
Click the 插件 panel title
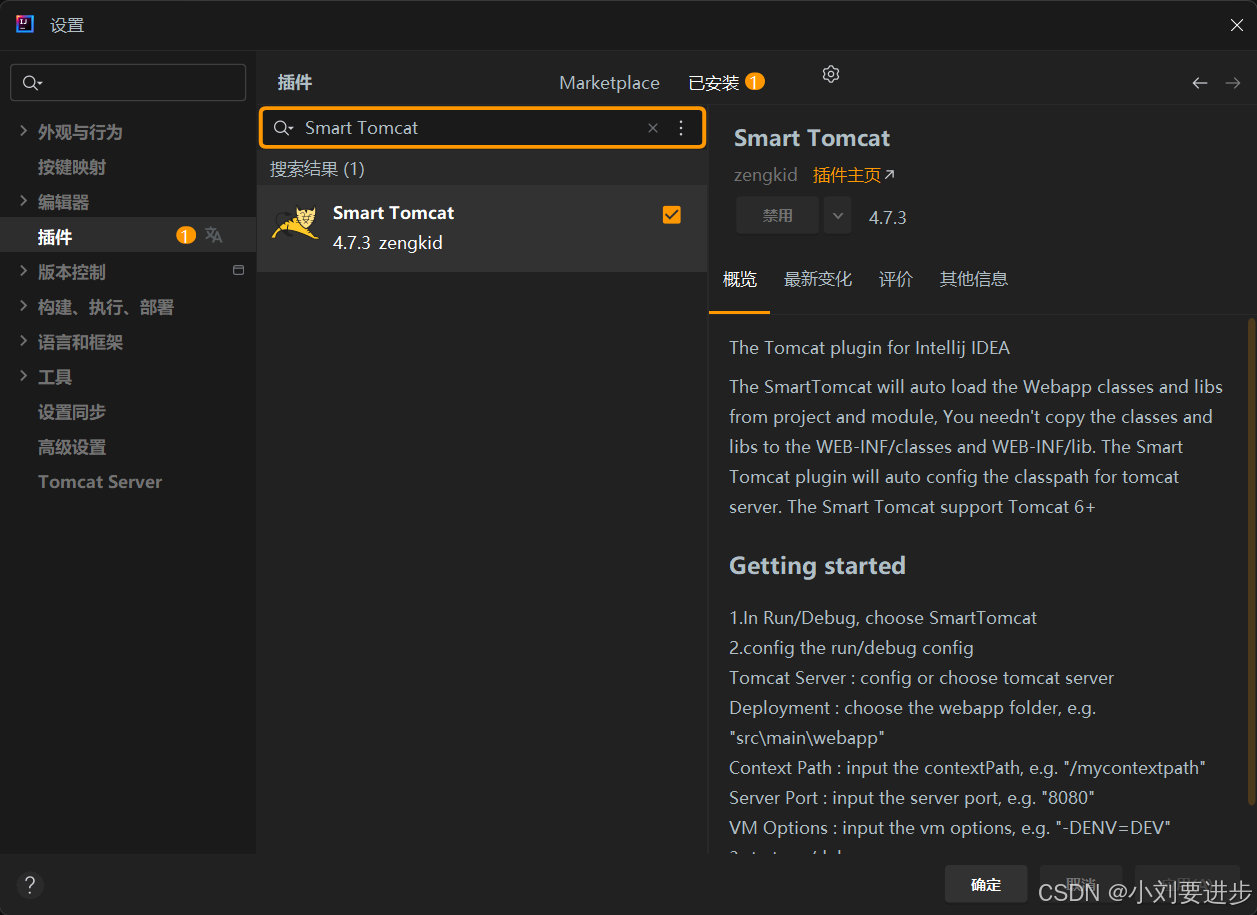coord(295,83)
